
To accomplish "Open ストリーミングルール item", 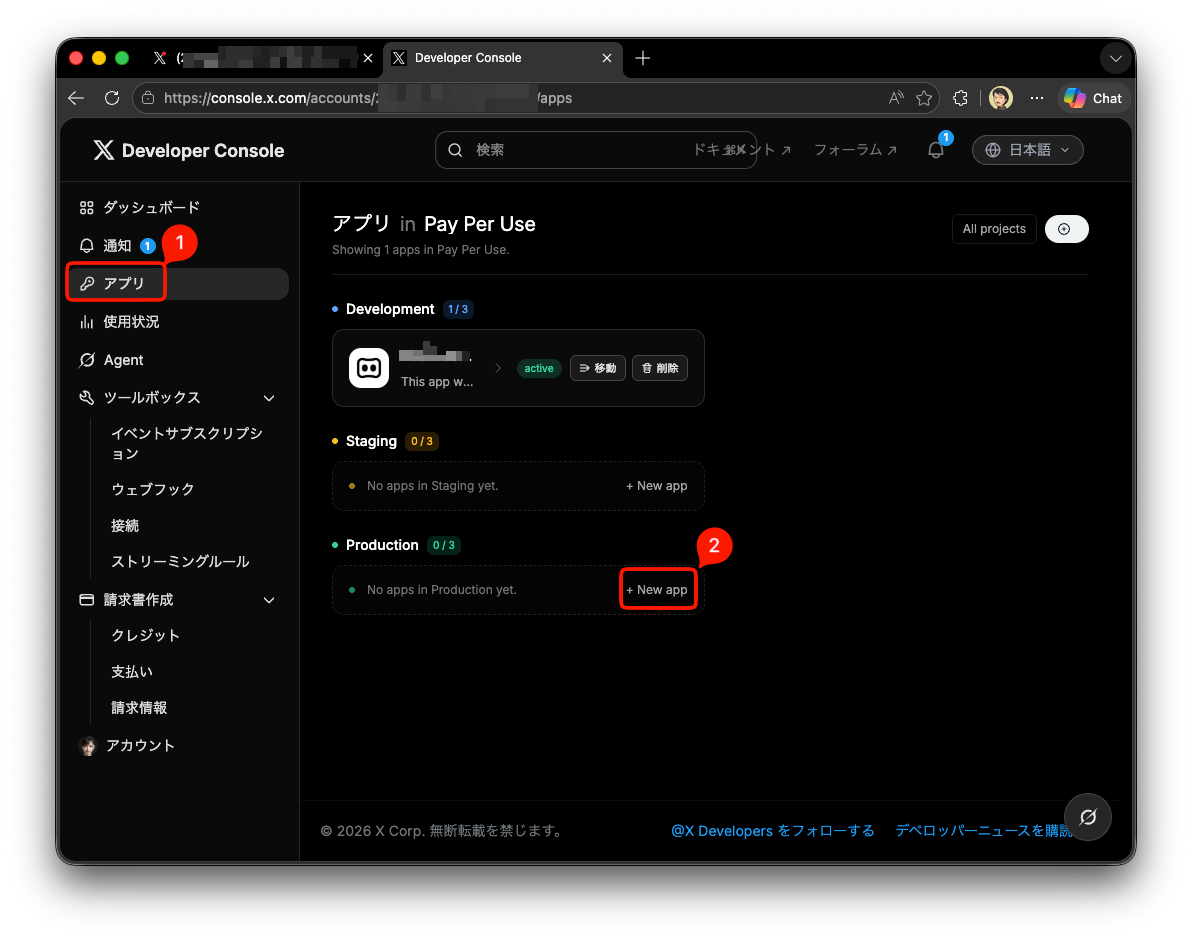I will pyautogui.click(x=180, y=561).
